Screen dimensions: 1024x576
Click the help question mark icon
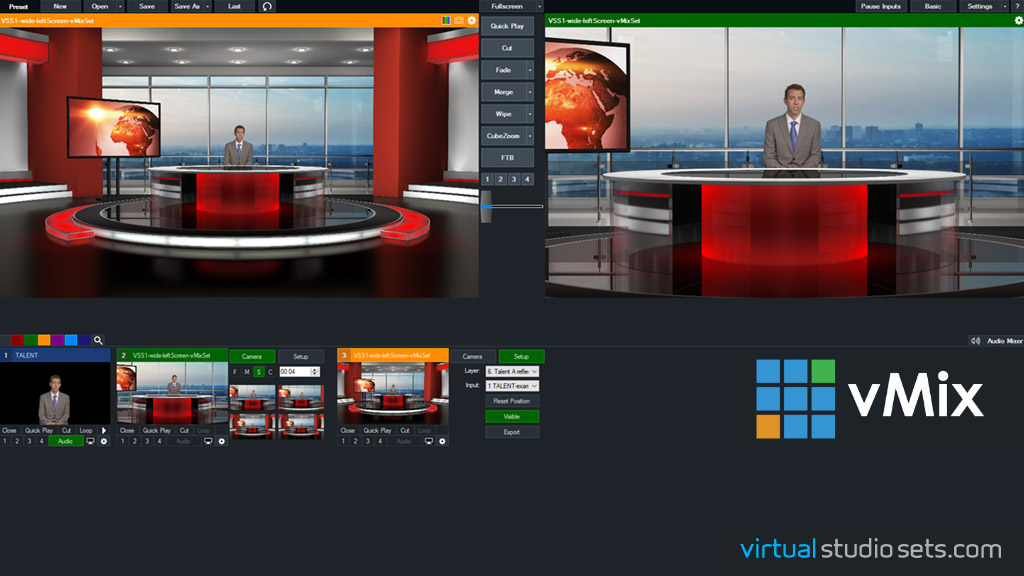[x=1017, y=7]
